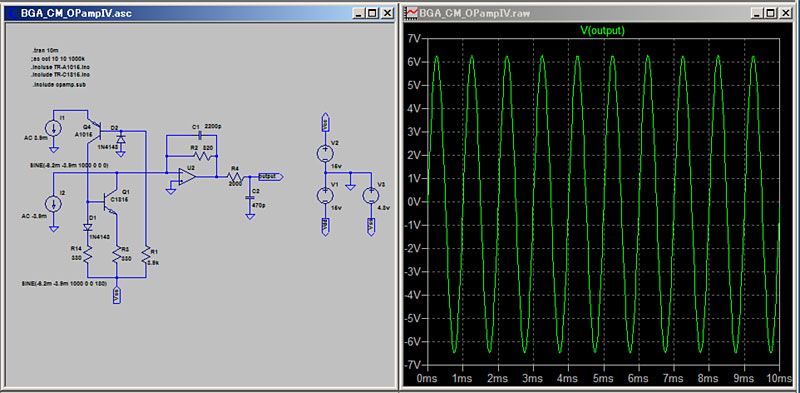Click the V(output) trace label
The width and height of the screenshot is (800, 393).
coord(602,31)
